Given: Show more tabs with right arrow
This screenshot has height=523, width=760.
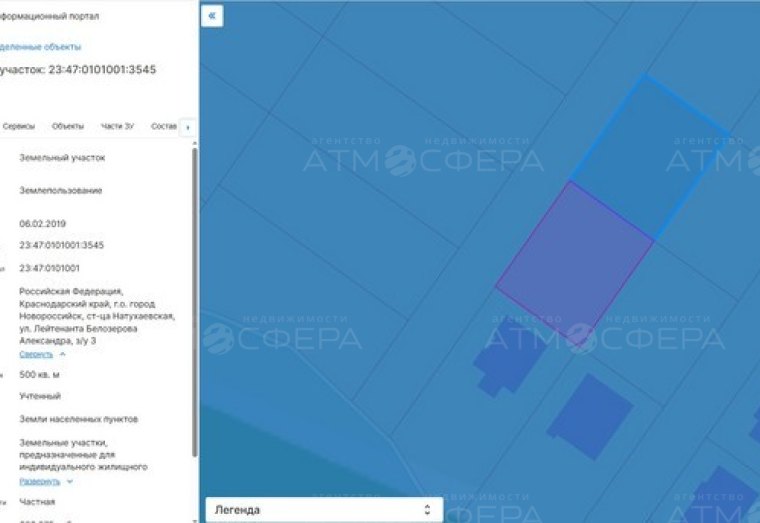Looking at the screenshot, I should tap(188, 127).
